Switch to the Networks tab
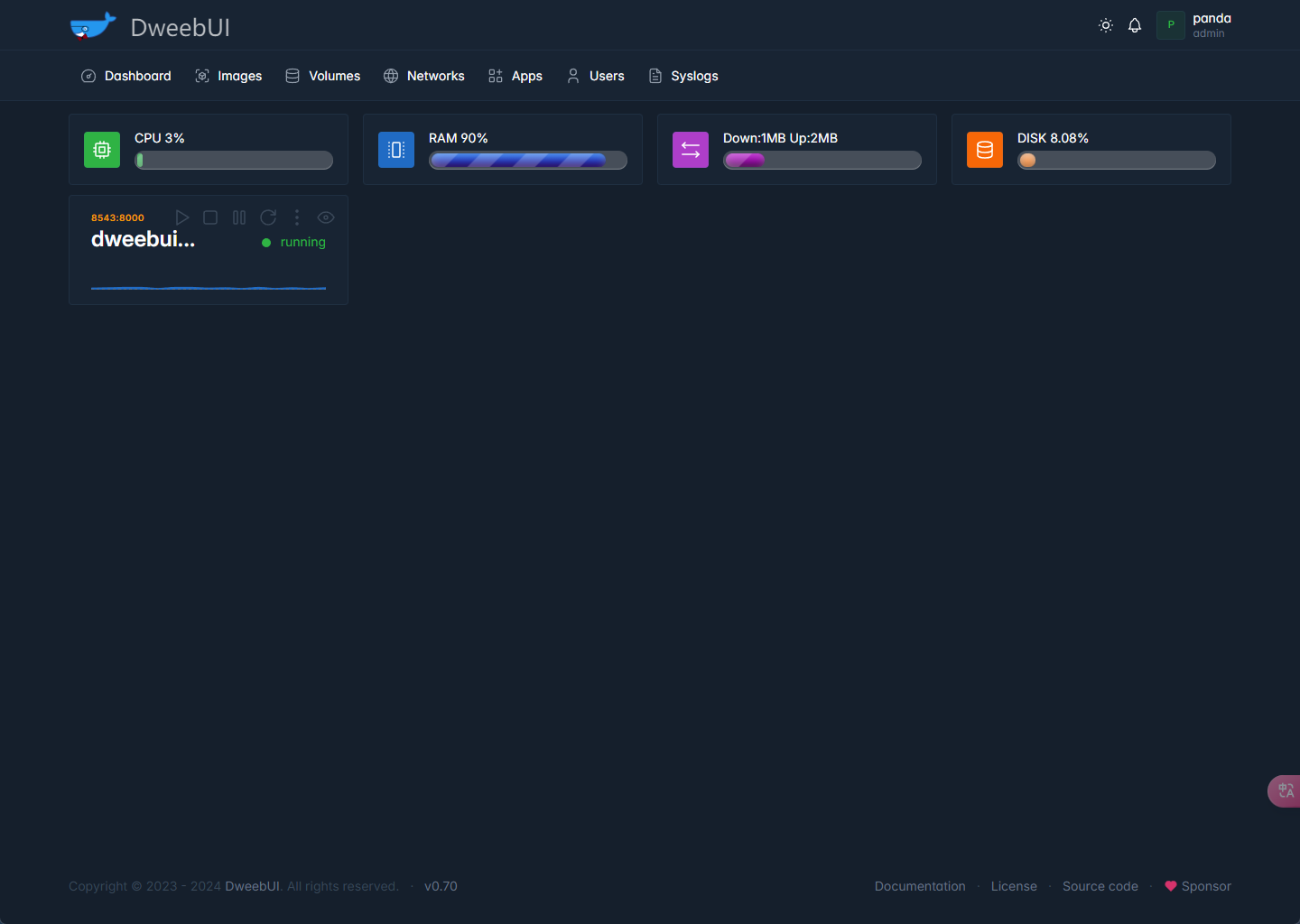This screenshot has height=924, width=1300. coord(423,76)
